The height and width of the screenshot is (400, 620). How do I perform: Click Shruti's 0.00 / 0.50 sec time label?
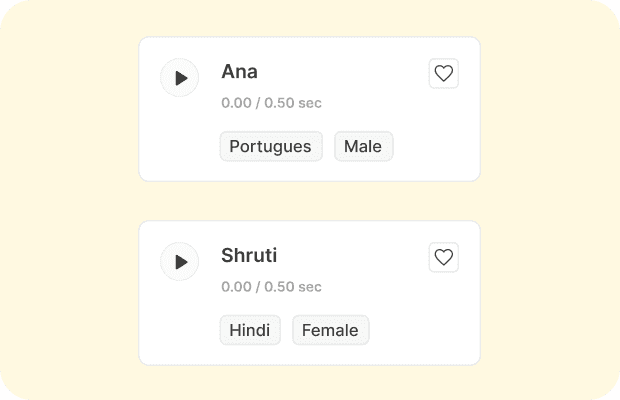click(271, 287)
